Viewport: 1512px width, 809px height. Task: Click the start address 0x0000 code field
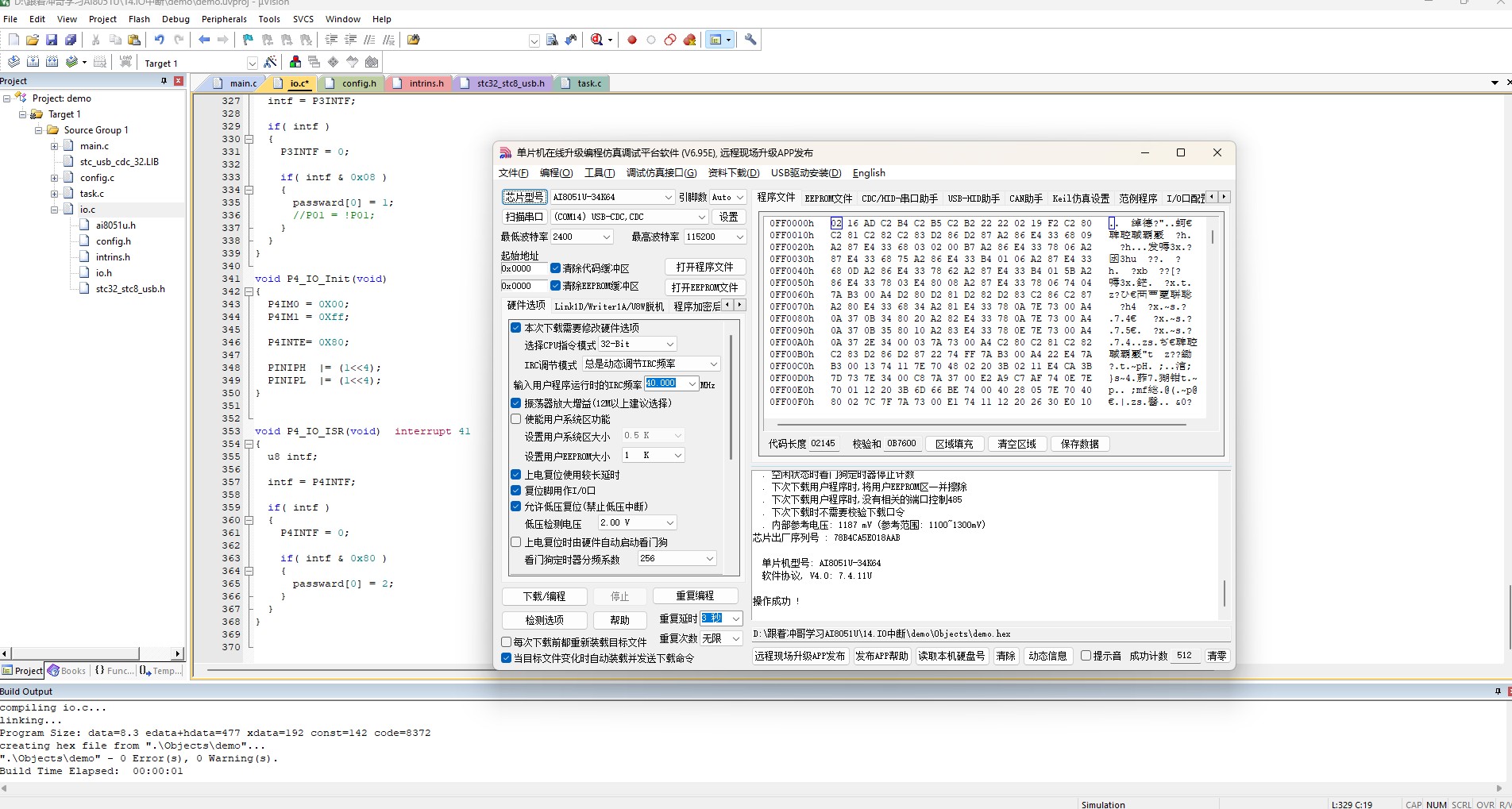pyautogui.click(x=523, y=268)
